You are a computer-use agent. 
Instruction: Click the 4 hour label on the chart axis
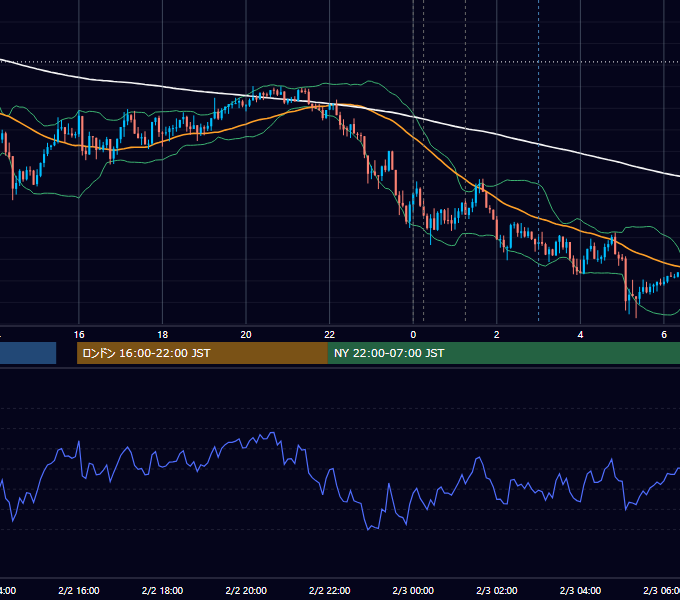(580, 335)
